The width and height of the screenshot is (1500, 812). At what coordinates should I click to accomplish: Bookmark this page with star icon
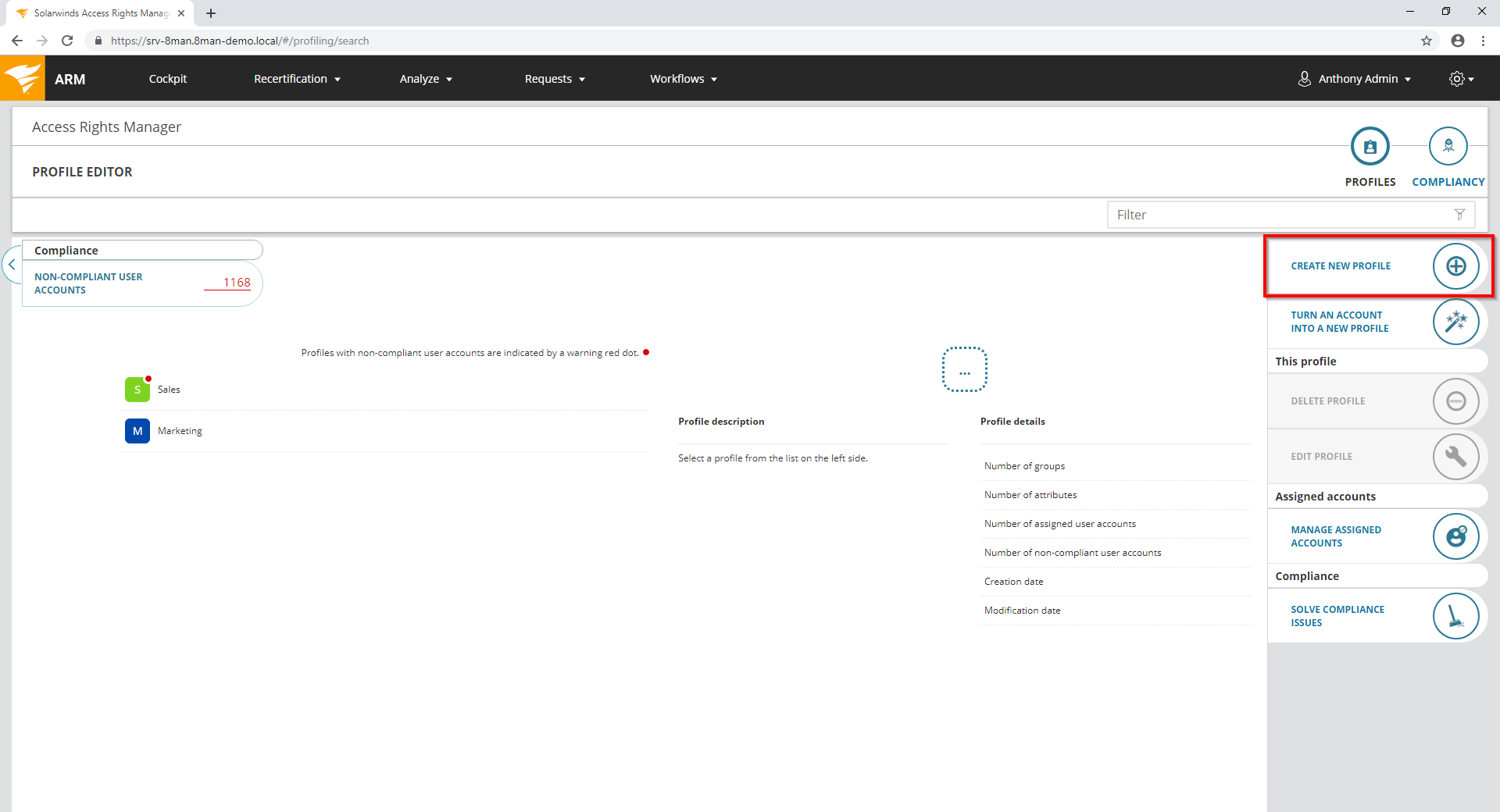click(x=1427, y=41)
